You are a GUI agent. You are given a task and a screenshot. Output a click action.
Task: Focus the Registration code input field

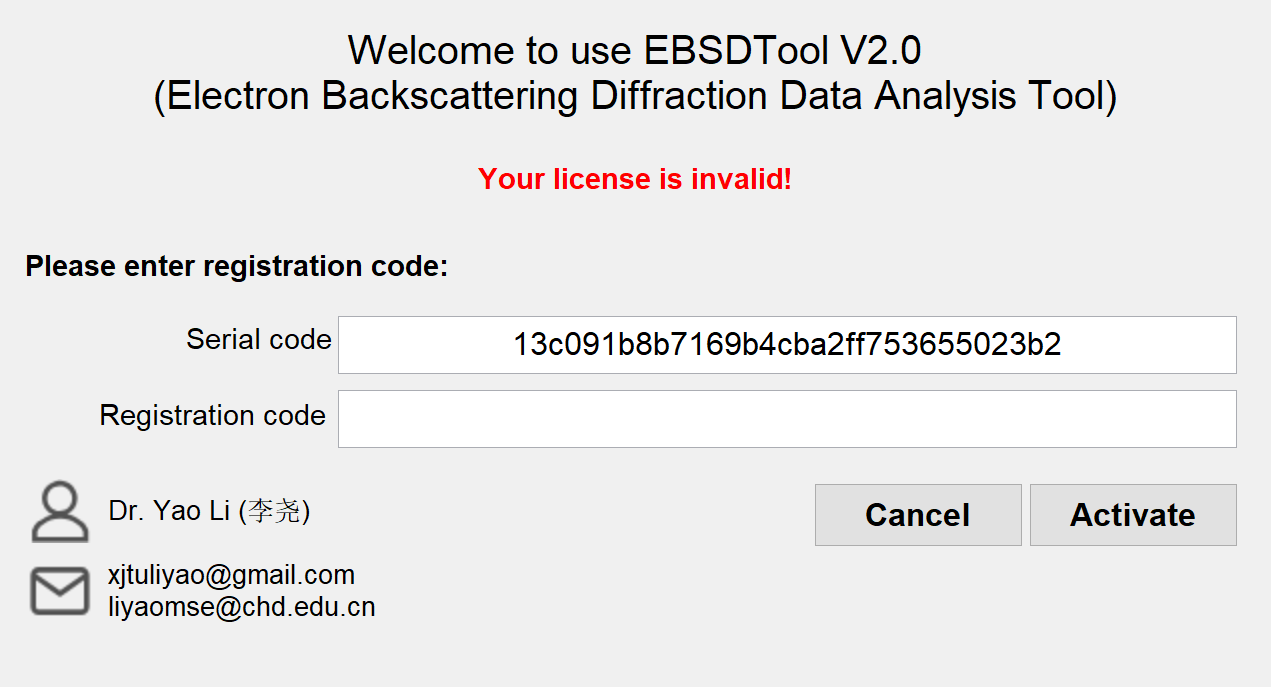click(787, 419)
